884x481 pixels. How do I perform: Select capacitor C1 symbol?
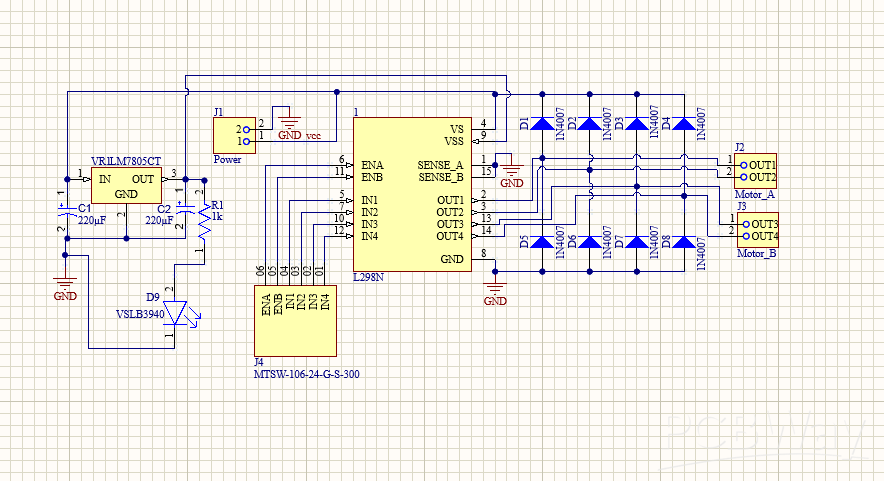click(x=66, y=211)
